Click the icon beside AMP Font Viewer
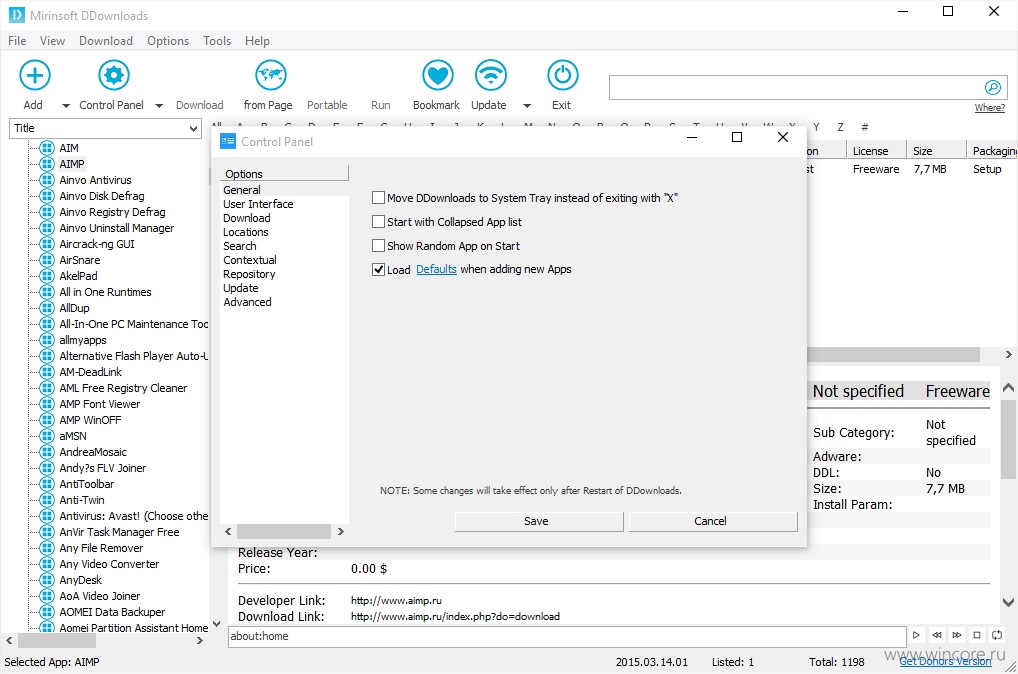This screenshot has height=674, width=1018. click(x=47, y=404)
